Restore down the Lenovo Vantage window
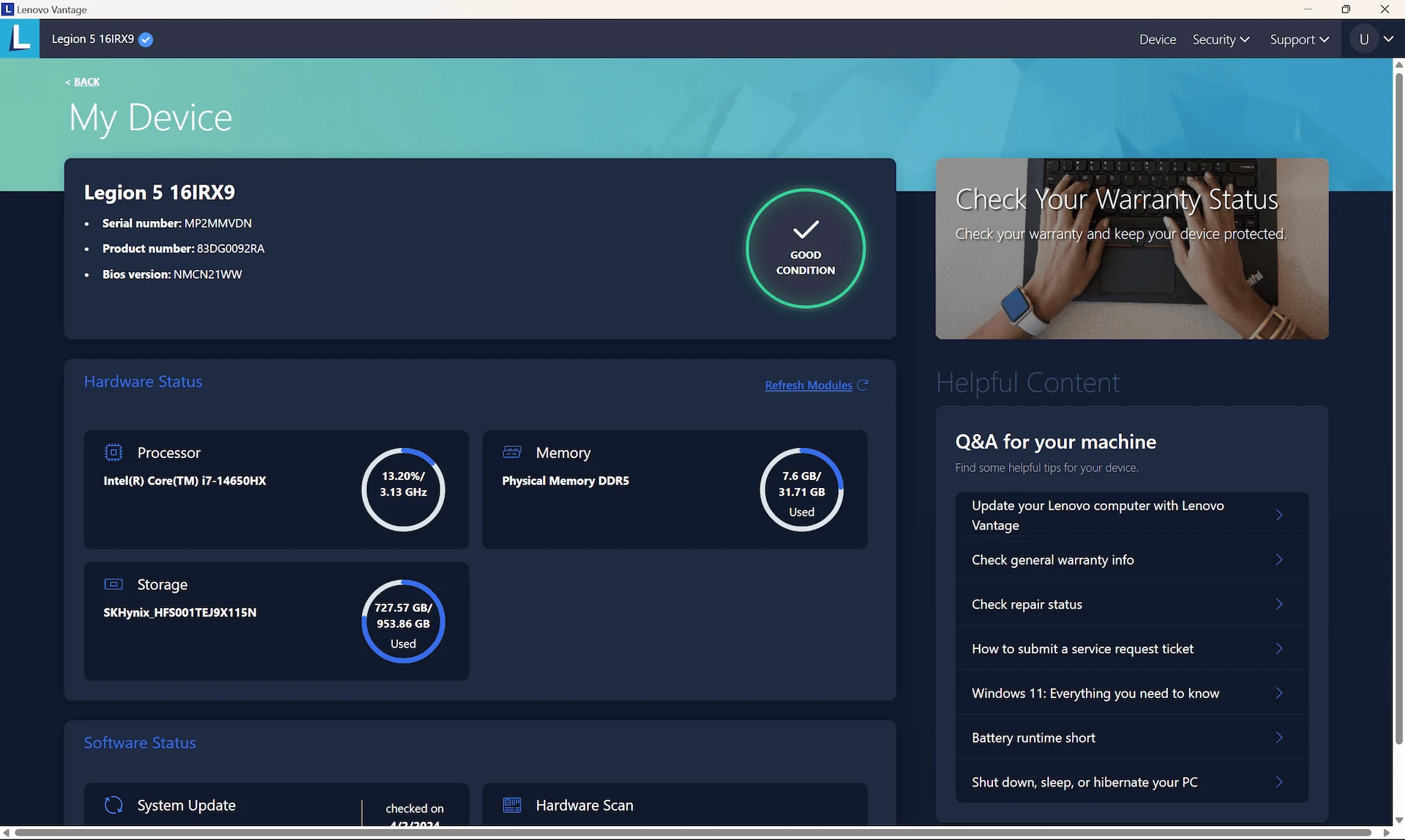This screenshot has height=840, width=1405. pyautogui.click(x=1346, y=9)
